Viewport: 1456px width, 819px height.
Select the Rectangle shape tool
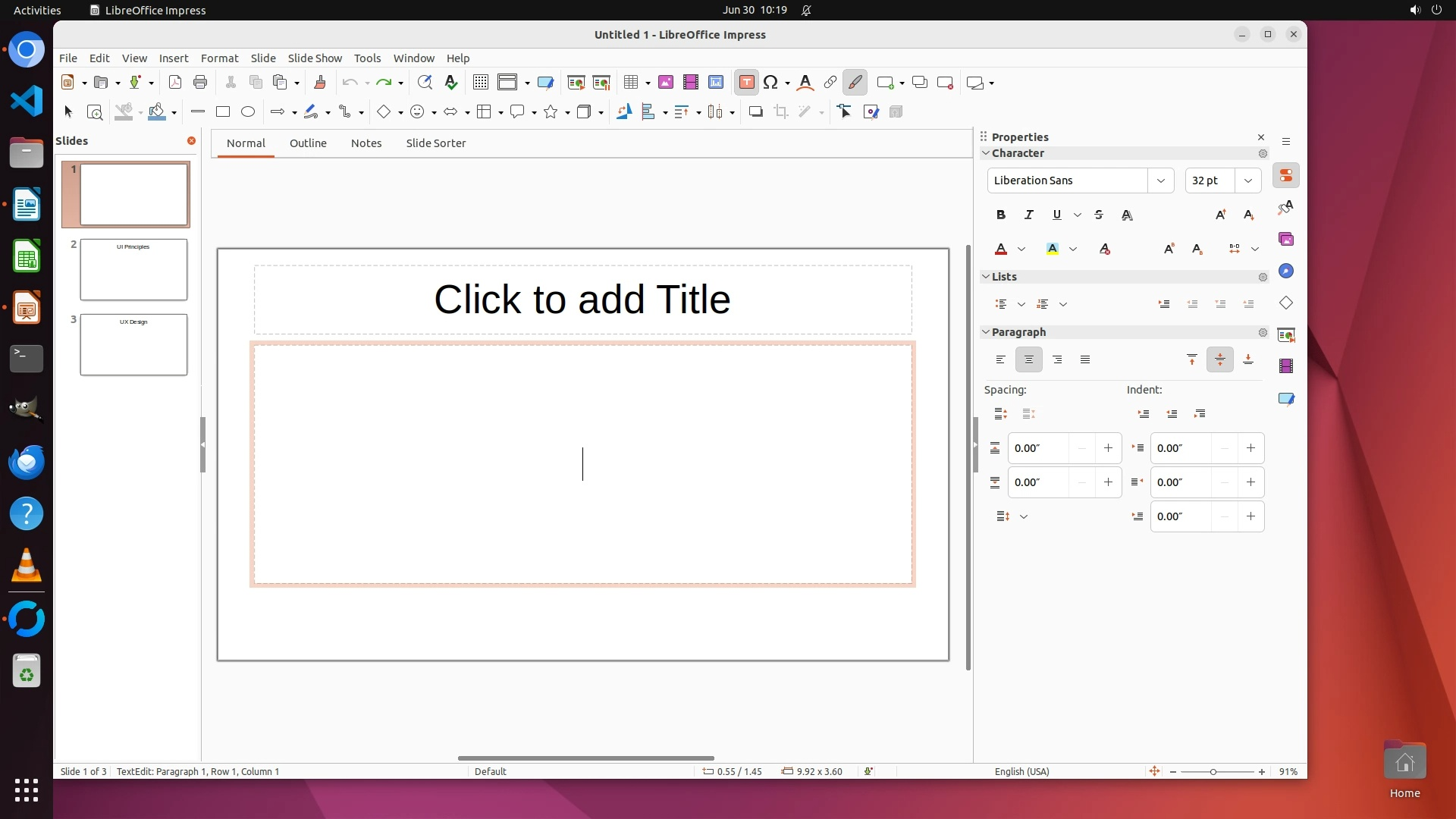[222, 112]
